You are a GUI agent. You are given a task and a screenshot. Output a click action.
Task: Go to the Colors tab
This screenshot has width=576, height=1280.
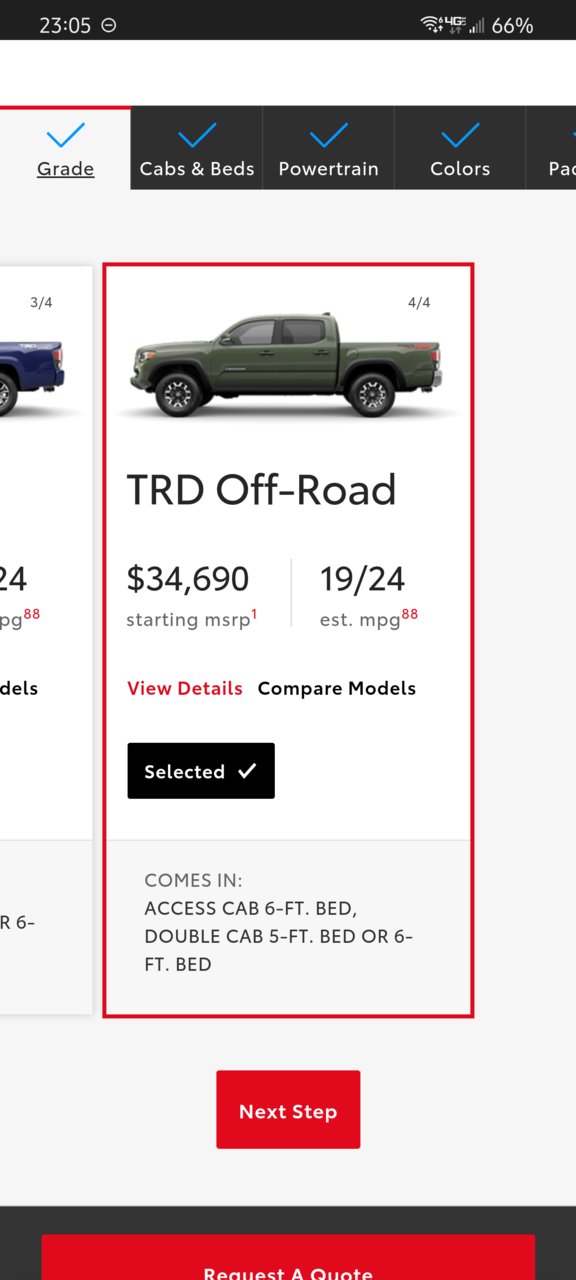(460, 148)
